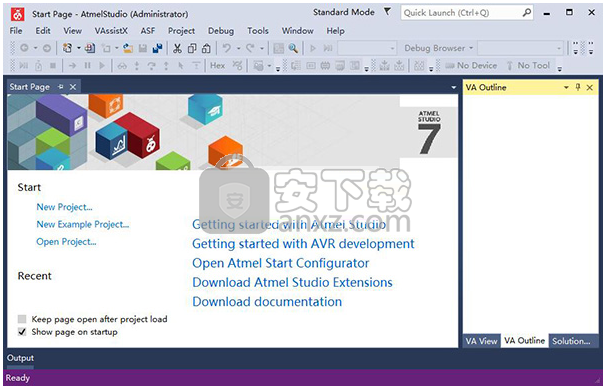The image size is (615, 392).
Task: Switch to the VA View tab
Action: pyautogui.click(x=481, y=341)
